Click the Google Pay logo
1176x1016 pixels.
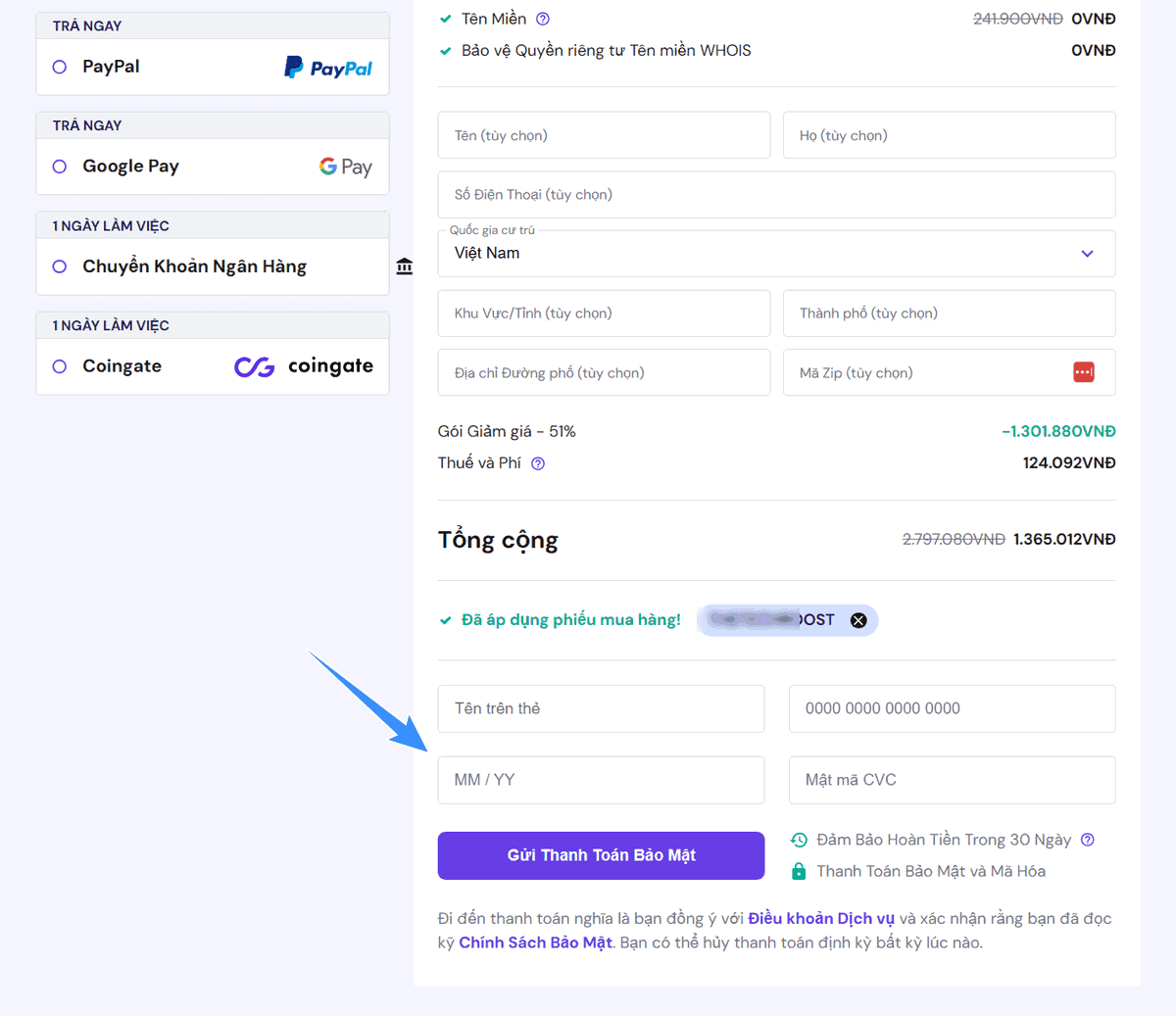point(346,168)
